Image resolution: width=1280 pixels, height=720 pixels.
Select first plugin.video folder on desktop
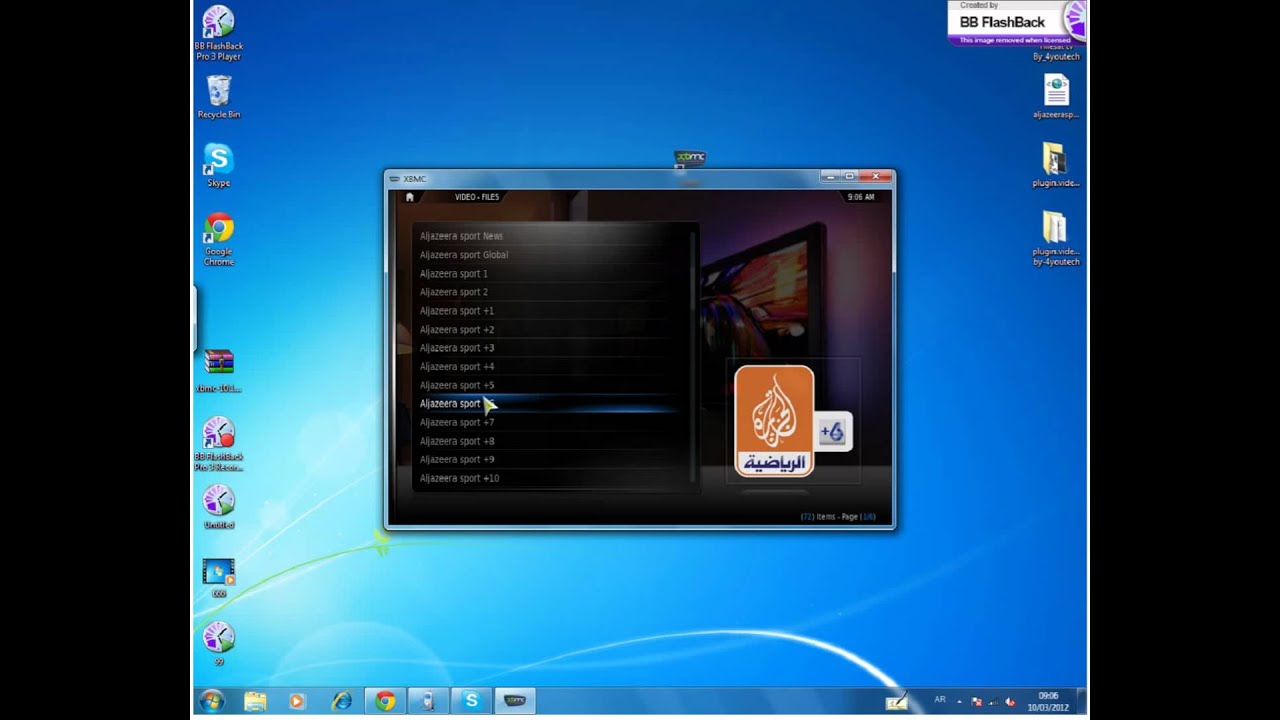click(x=1056, y=165)
